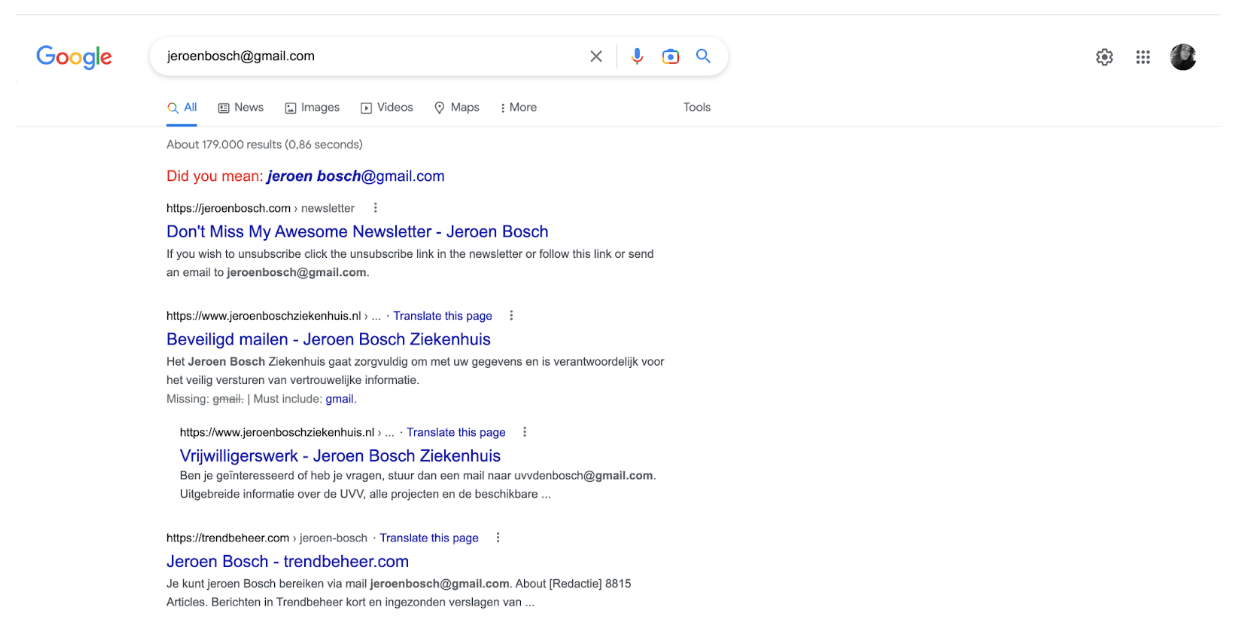Open the Google apps grid
Image resolution: width=1233 pixels, height=627 pixels.
[x=1143, y=58]
